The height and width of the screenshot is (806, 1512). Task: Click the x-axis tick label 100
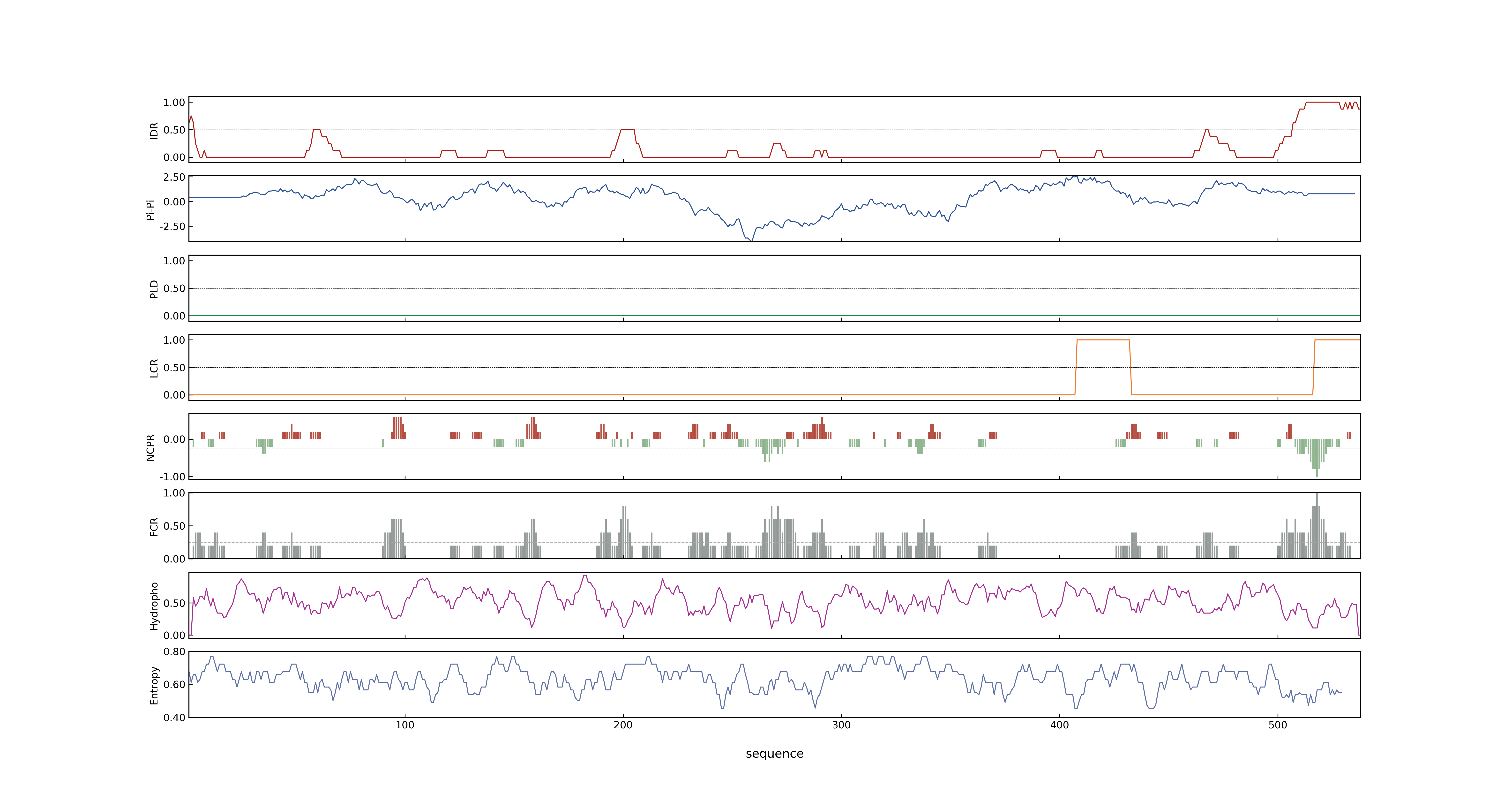pos(404,725)
